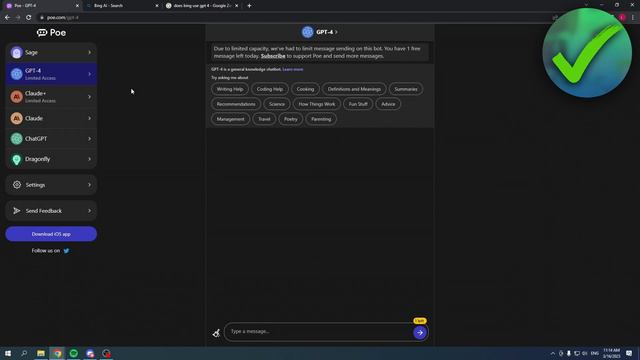Select the Cooking suggestion chip
Image resolution: width=640 pixels, height=360 pixels.
click(x=305, y=89)
